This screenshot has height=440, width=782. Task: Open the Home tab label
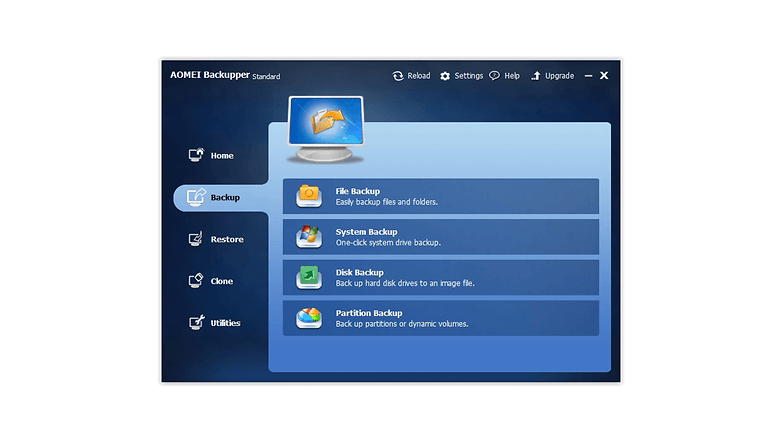222,156
